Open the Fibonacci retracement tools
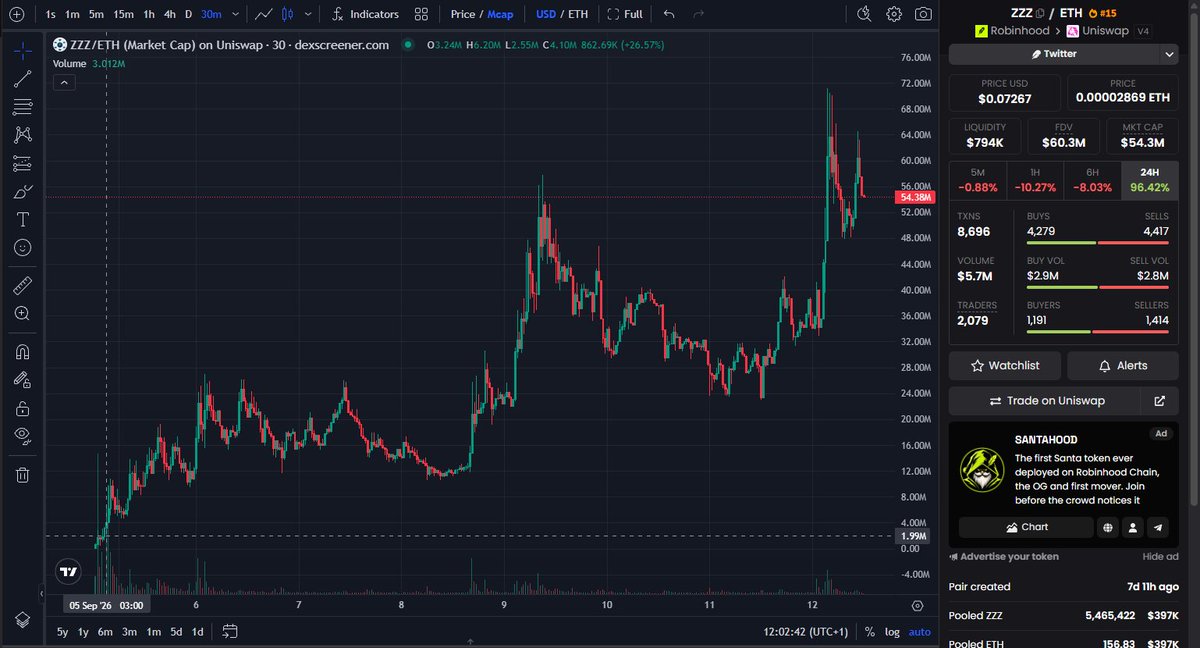The image size is (1200, 648). [x=23, y=107]
